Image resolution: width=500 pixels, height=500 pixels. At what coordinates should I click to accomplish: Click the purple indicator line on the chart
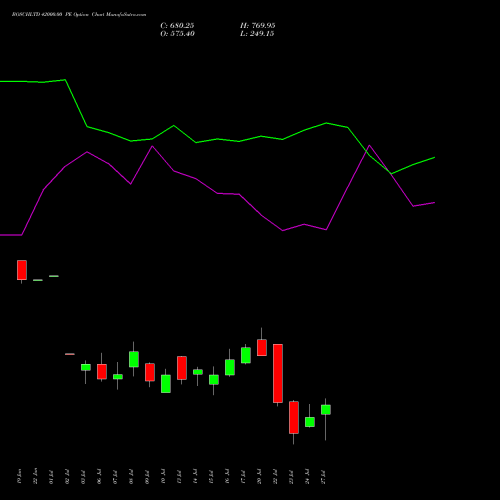tap(217, 193)
